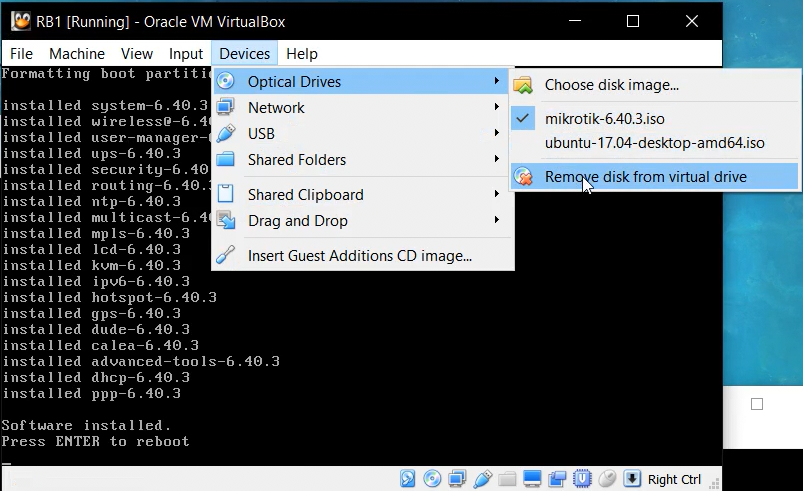Image resolution: width=803 pixels, height=491 pixels.
Task: Click the Choose disk image folder icon
Action: click(x=523, y=85)
